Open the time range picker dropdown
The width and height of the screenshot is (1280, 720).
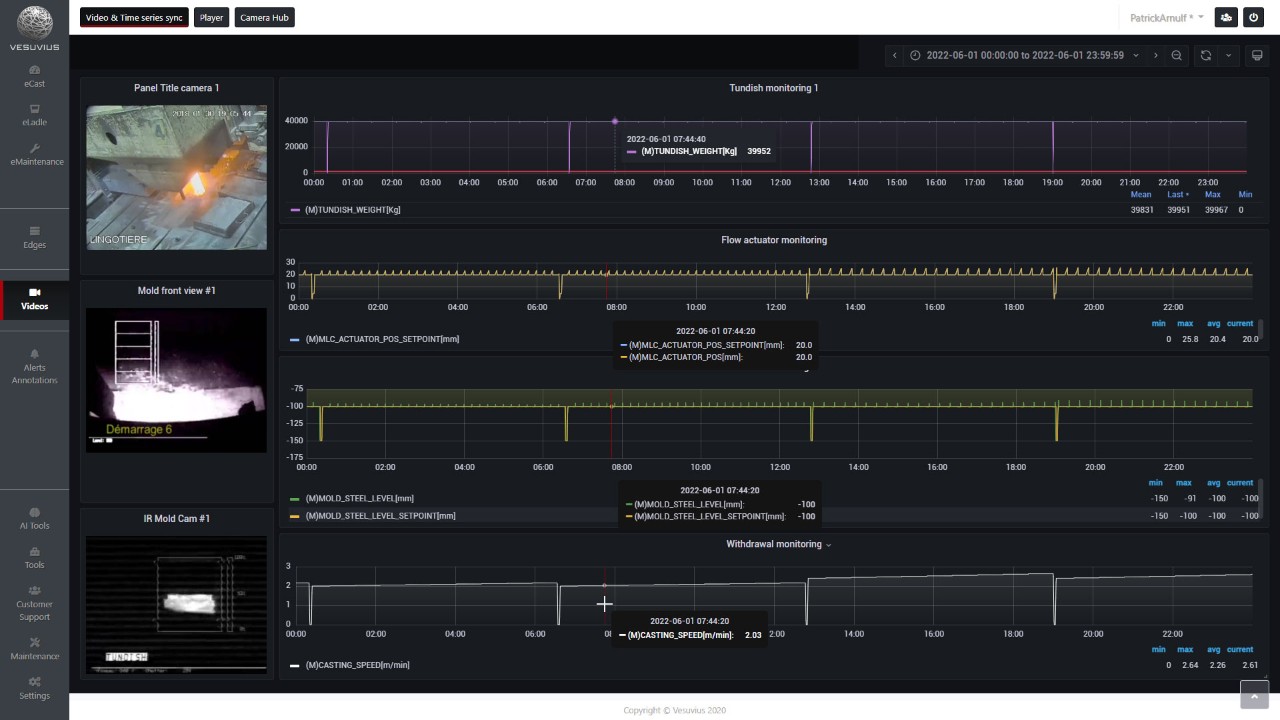(1025, 56)
